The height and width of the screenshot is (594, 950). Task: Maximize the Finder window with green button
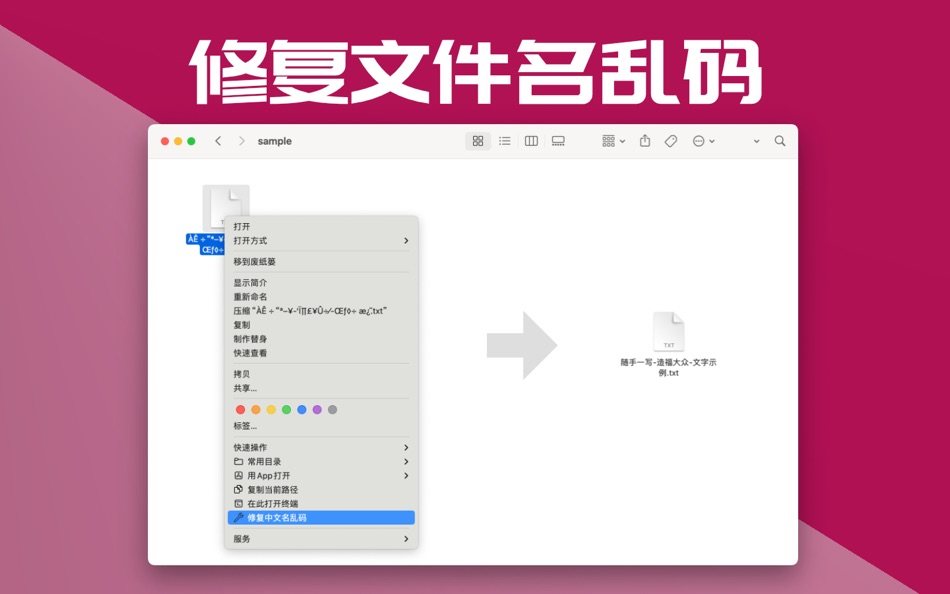[191, 141]
